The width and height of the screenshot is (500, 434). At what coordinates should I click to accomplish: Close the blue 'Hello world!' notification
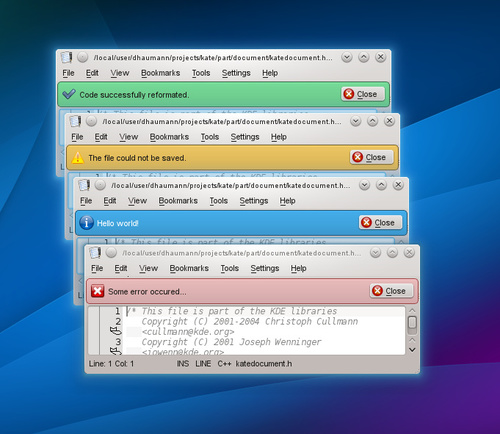click(380, 222)
